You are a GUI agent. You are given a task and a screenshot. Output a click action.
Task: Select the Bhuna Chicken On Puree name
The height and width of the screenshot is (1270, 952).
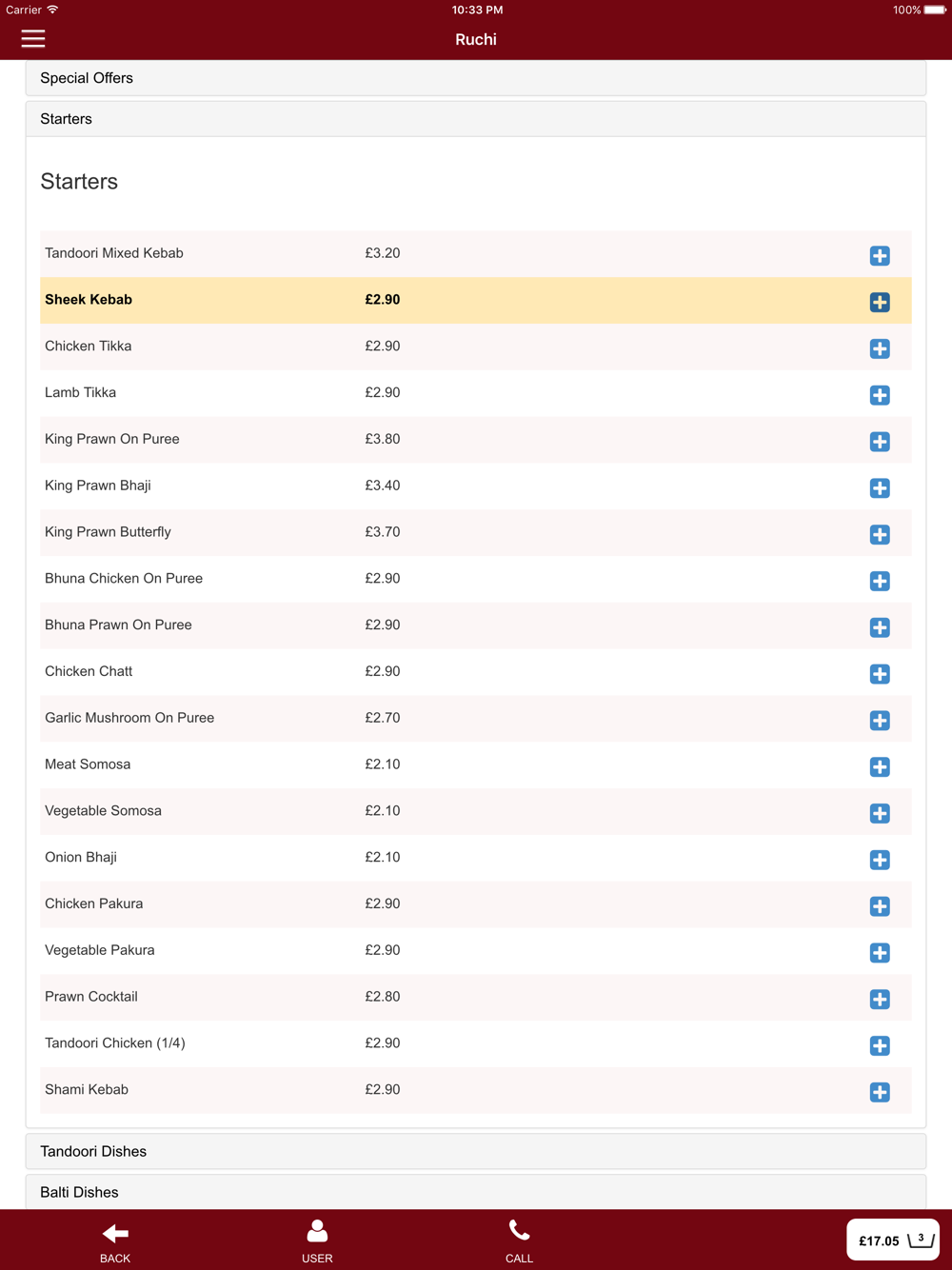124,579
